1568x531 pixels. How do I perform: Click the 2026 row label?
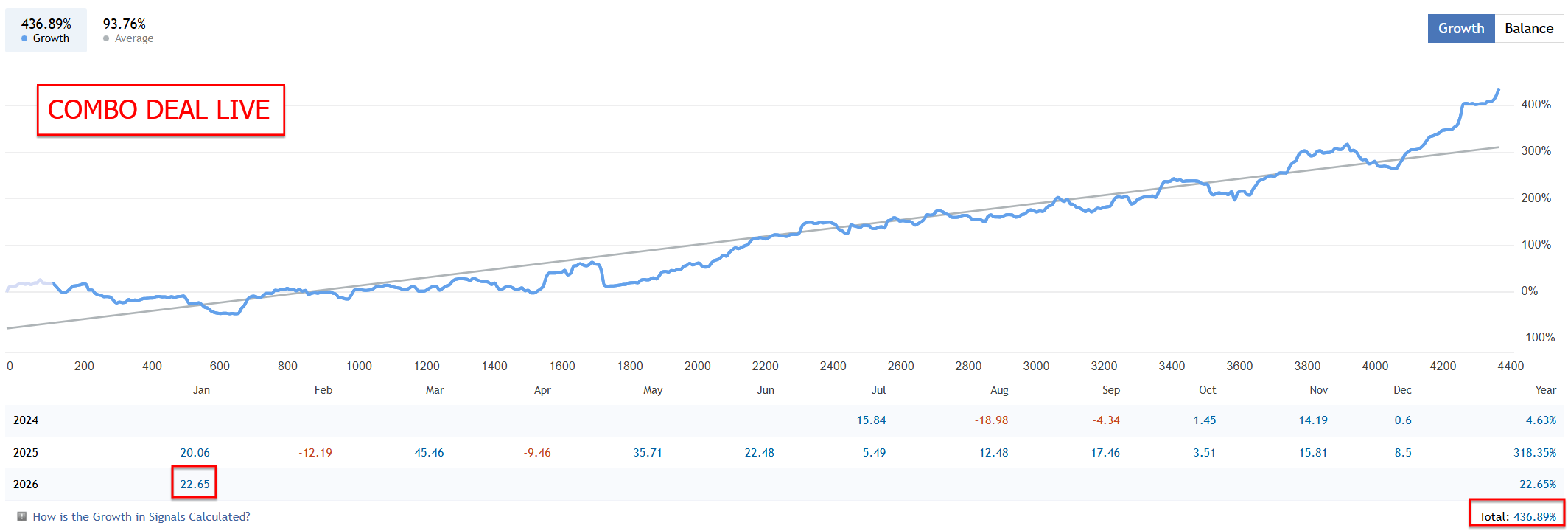point(26,484)
